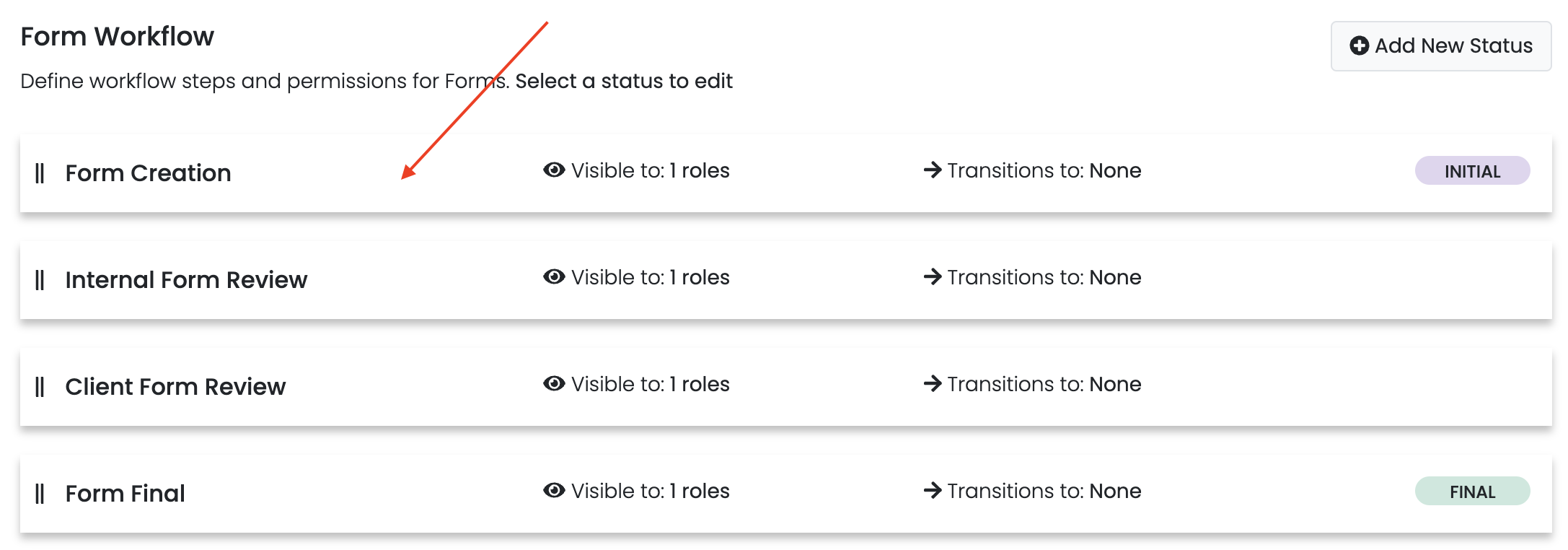Select the Form Creation status

tap(148, 173)
